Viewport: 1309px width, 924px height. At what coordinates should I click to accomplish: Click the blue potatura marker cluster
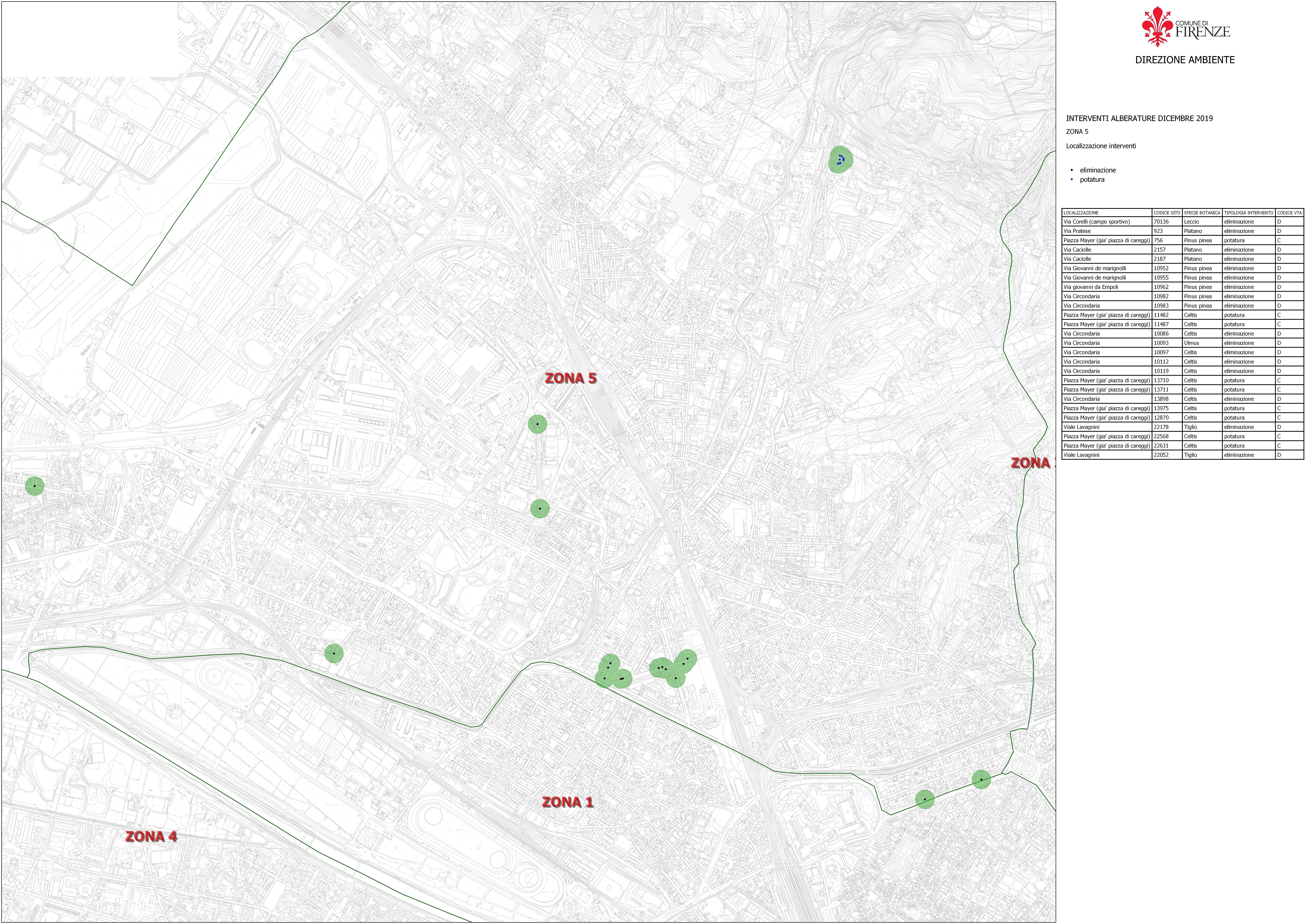[840, 160]
